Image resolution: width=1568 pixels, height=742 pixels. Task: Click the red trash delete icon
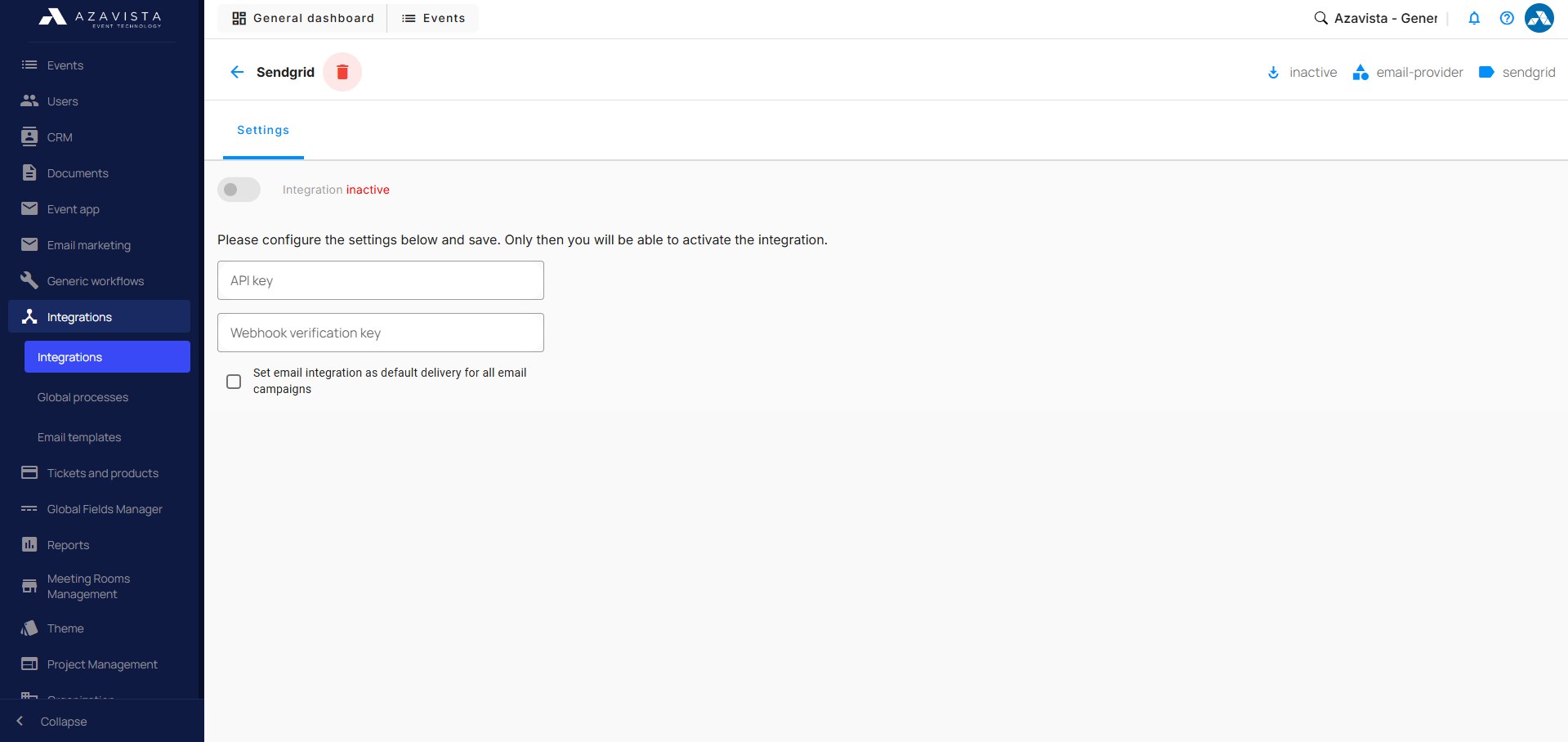click(x=342, y=72)
